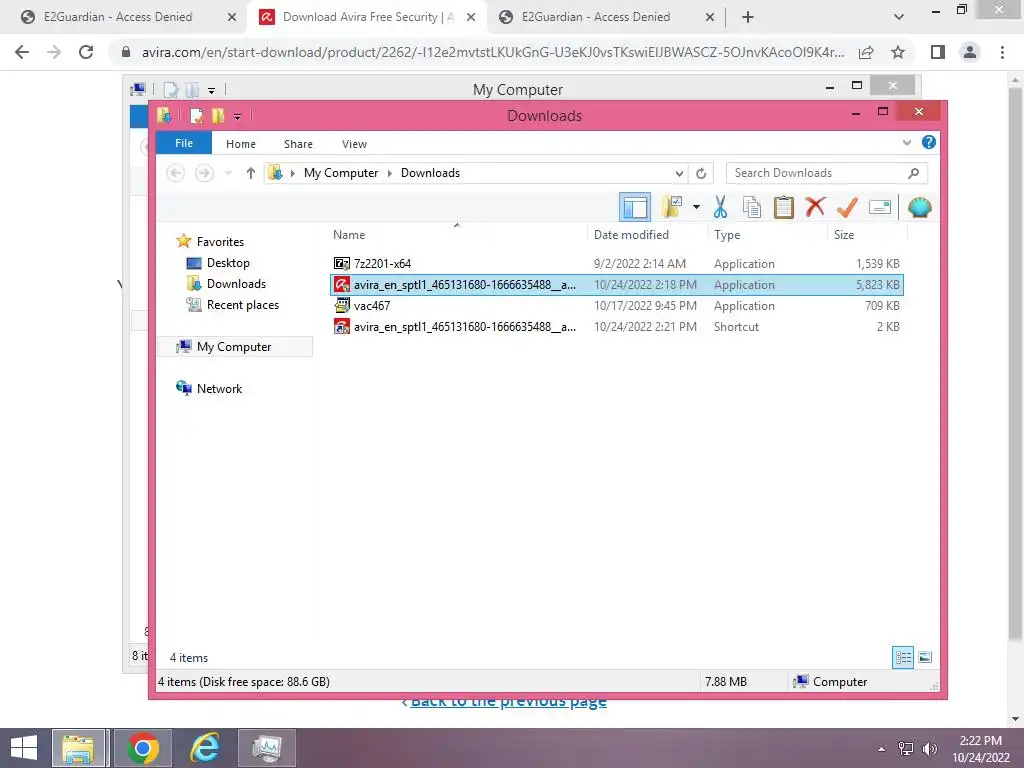Click the Forward arrow in Downloads window
The image size is (1024, 768).
coord(204,173)
